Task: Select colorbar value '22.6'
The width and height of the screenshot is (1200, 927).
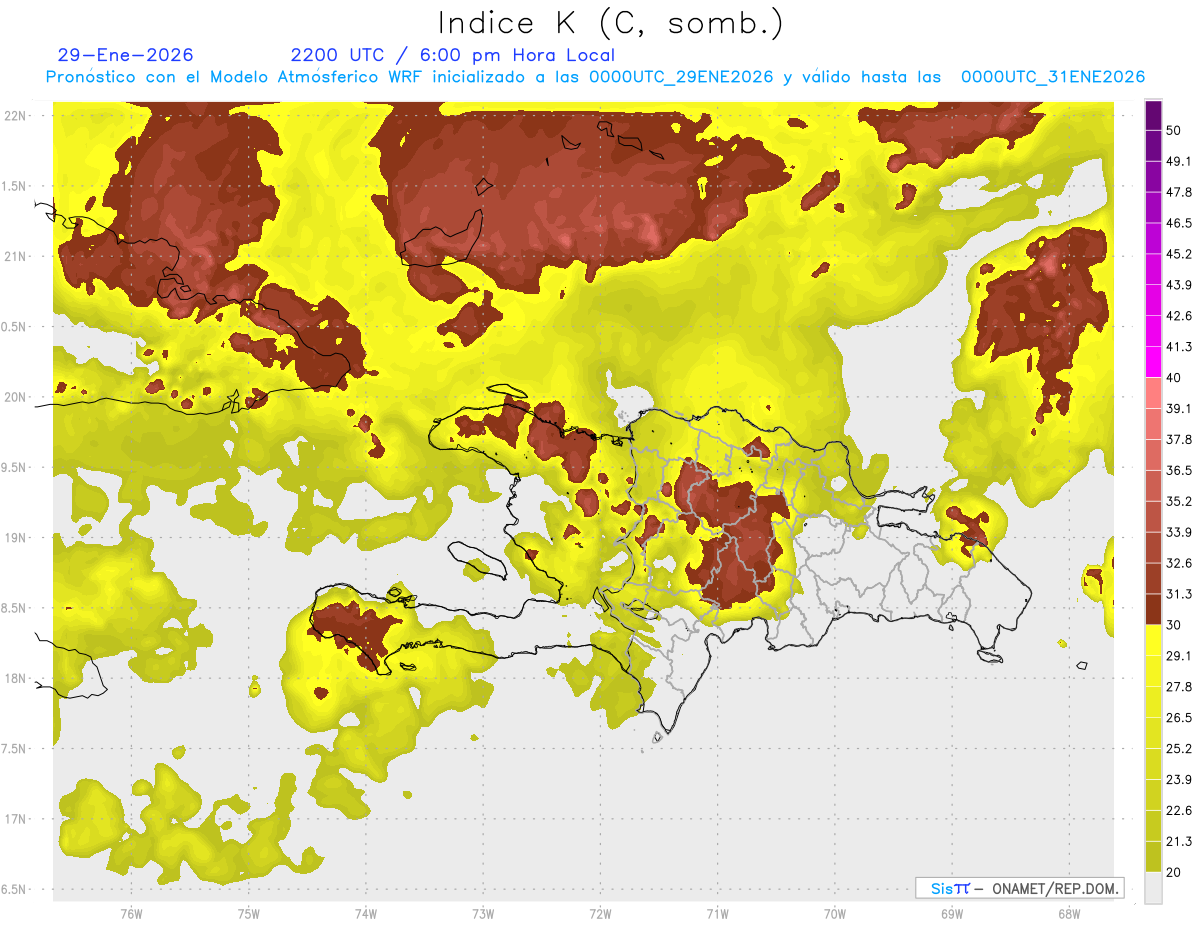Action: click(x=1179, y=810)
